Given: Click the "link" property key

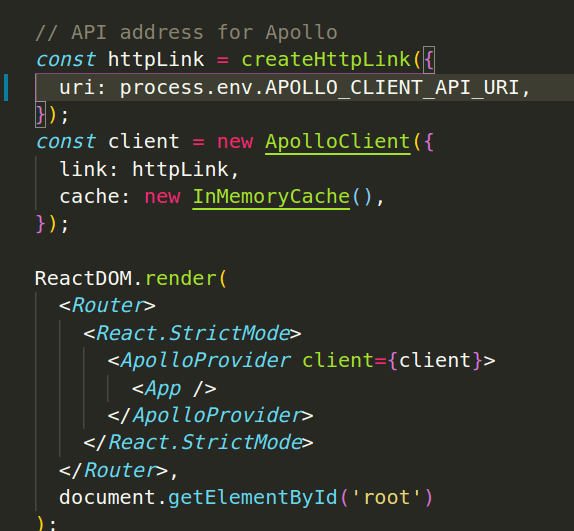Looking at the screenshot, I should pyautogui.click(x=84, y=169).
